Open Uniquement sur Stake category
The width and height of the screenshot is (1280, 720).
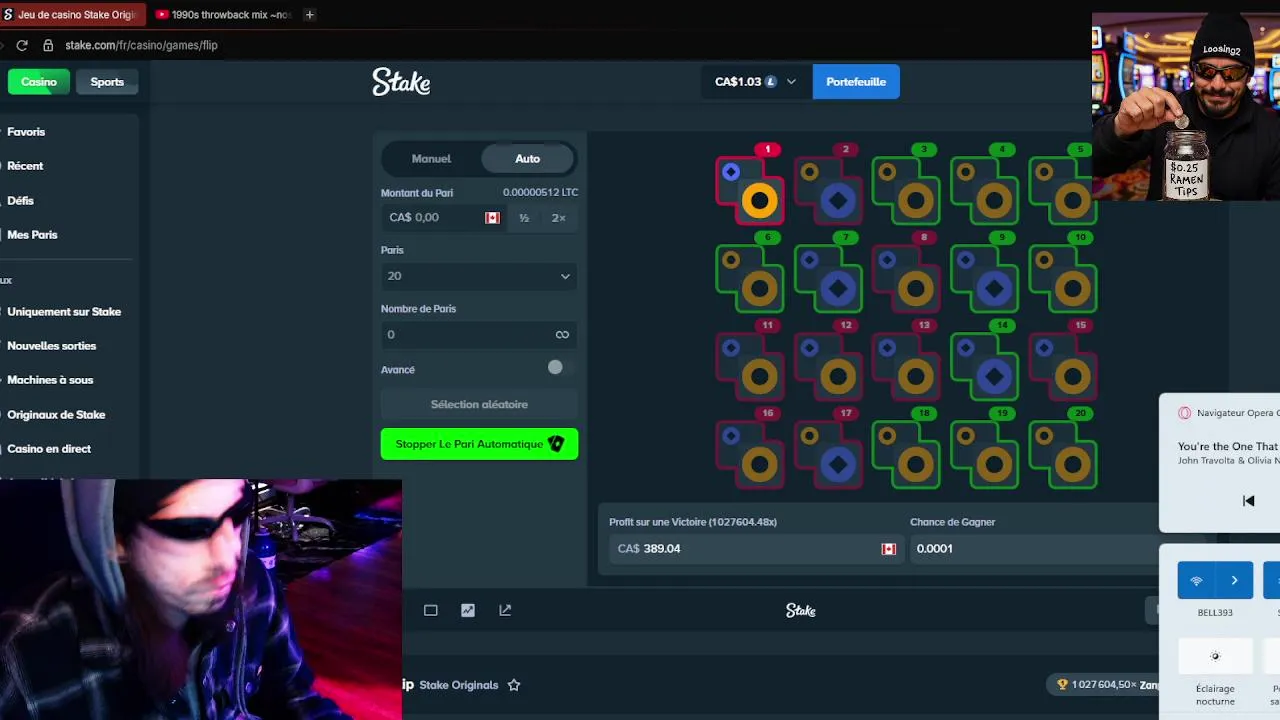click(64, 312)
